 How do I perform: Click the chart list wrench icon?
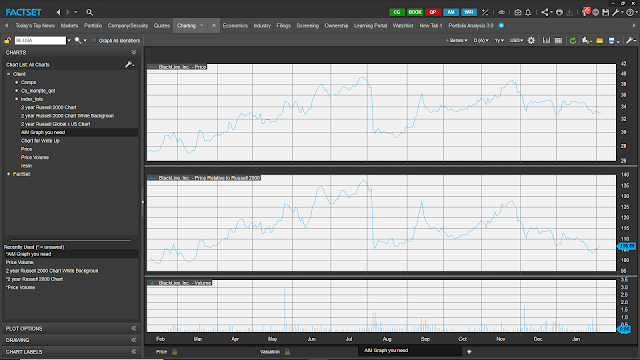(x=129, y=64)
